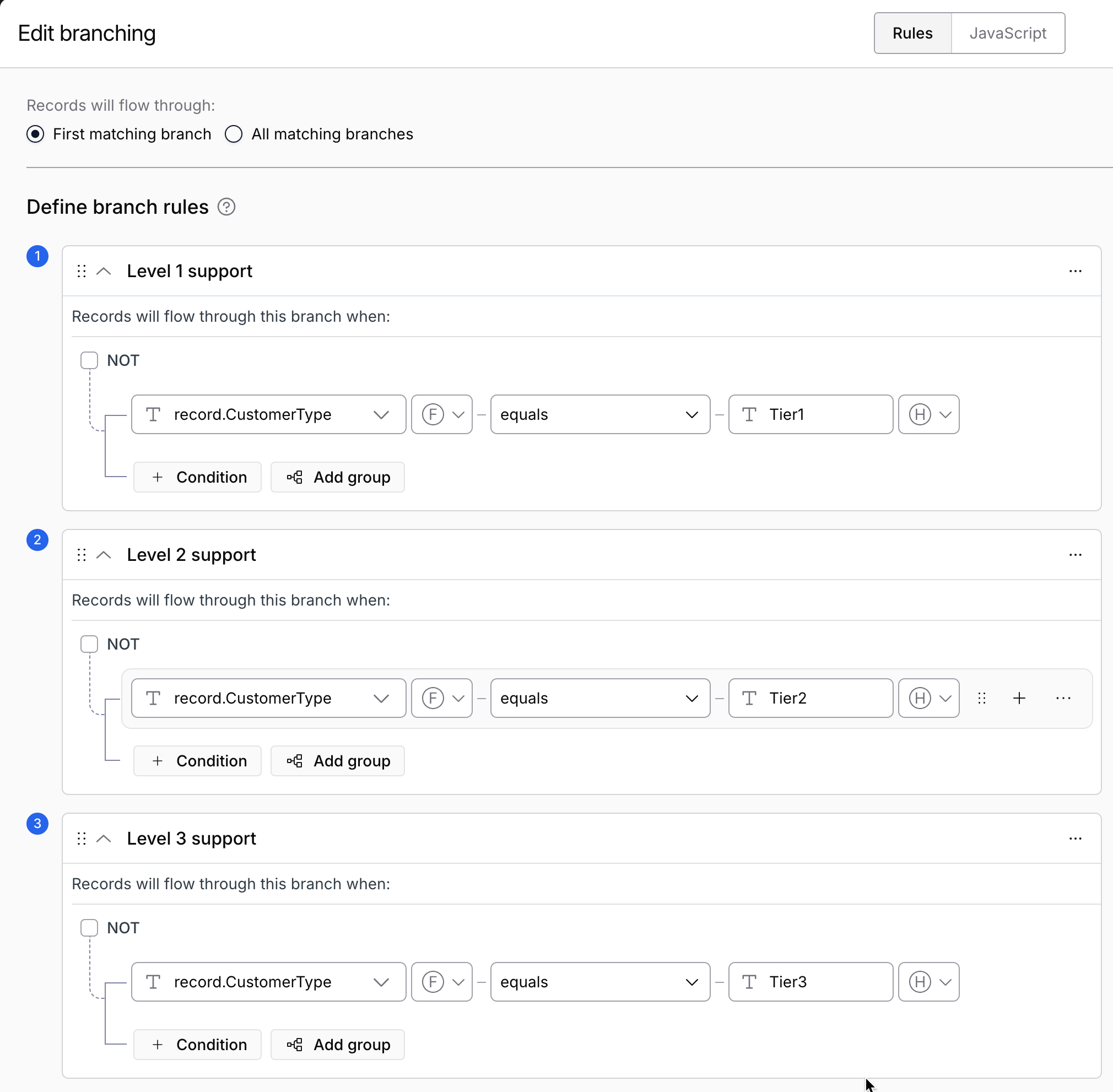Click plus icon on Tier2 condition row

(1019, 699)
